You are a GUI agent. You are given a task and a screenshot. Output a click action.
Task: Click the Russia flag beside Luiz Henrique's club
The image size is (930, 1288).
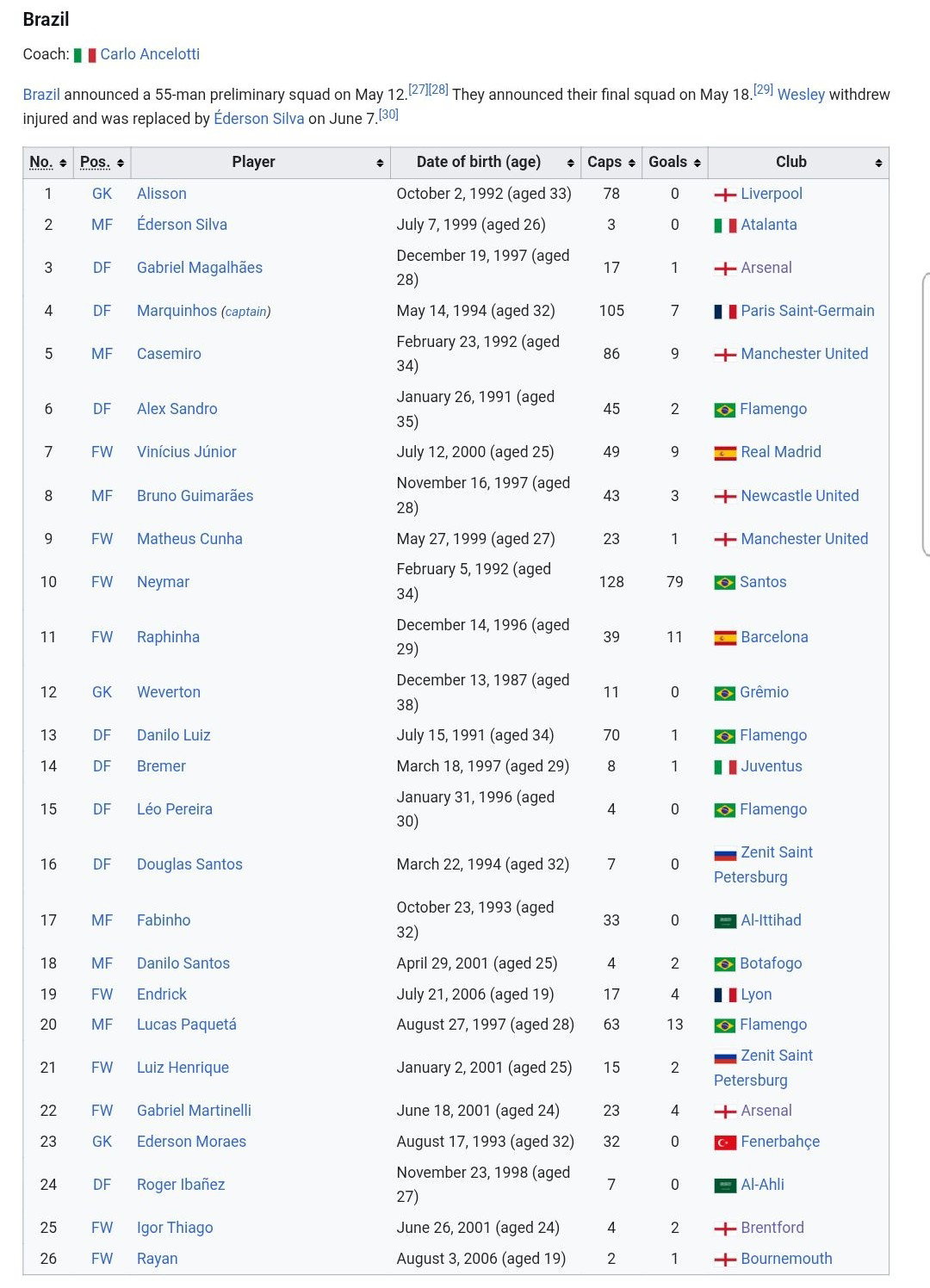tap(725, 1056)
